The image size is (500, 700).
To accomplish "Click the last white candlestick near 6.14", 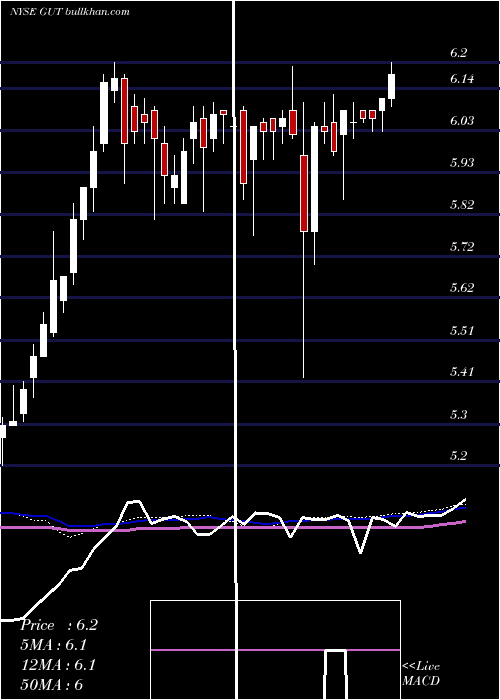I will pos(392,86).
